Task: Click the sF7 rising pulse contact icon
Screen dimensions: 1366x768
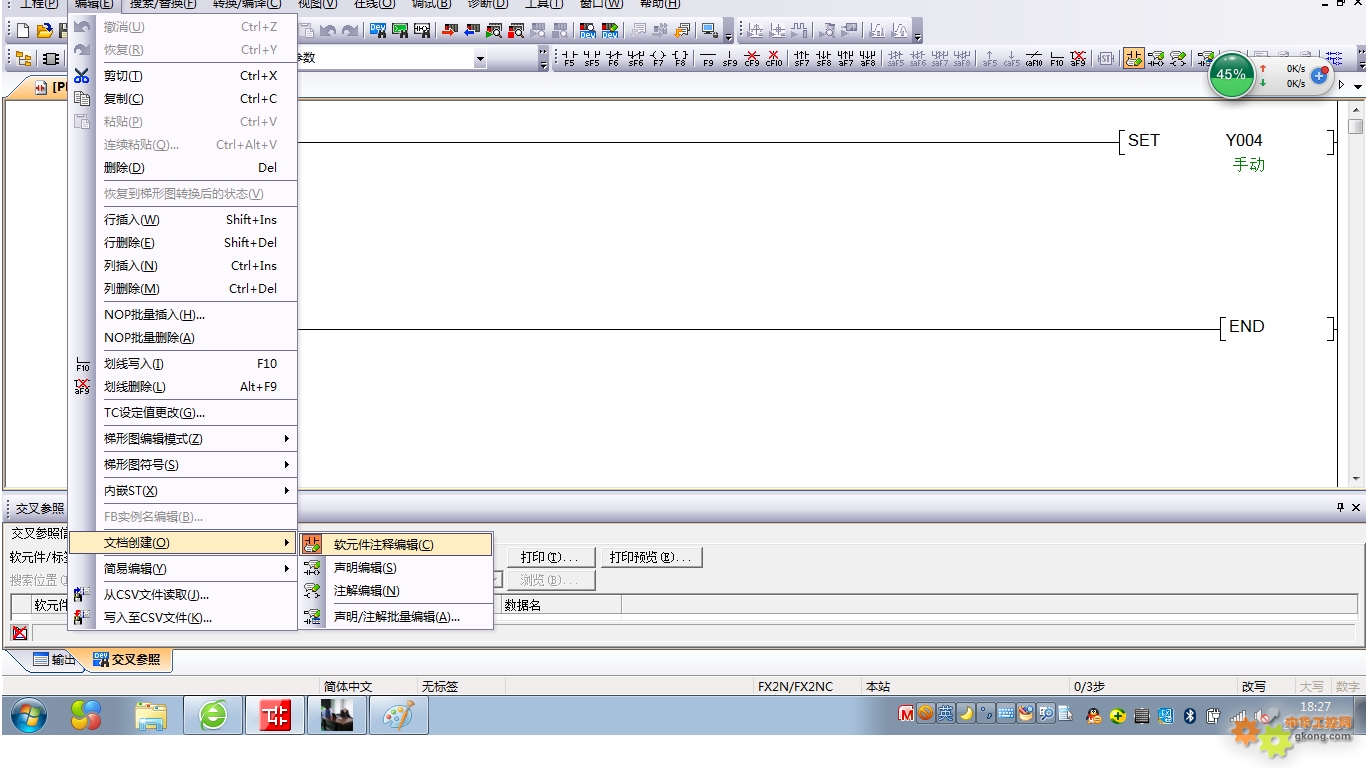Action: (802, 59)
